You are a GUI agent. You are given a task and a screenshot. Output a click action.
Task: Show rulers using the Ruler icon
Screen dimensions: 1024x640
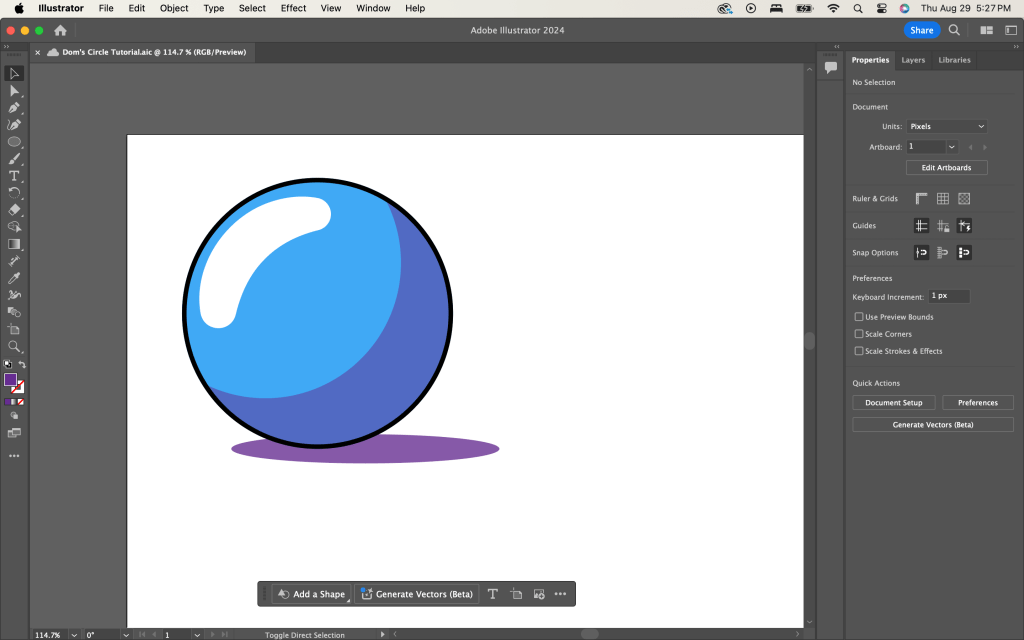(921, 199)
